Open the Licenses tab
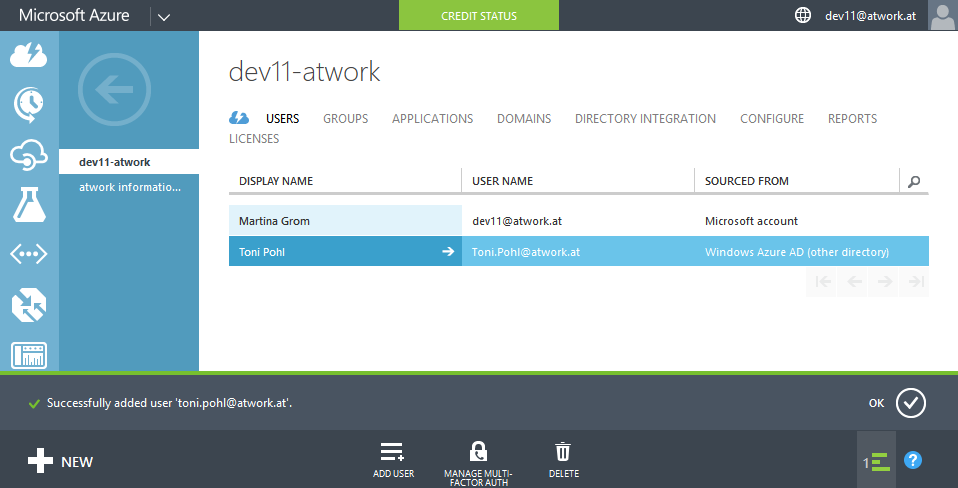The image size is (958, 488). click(x=254, y=138)
